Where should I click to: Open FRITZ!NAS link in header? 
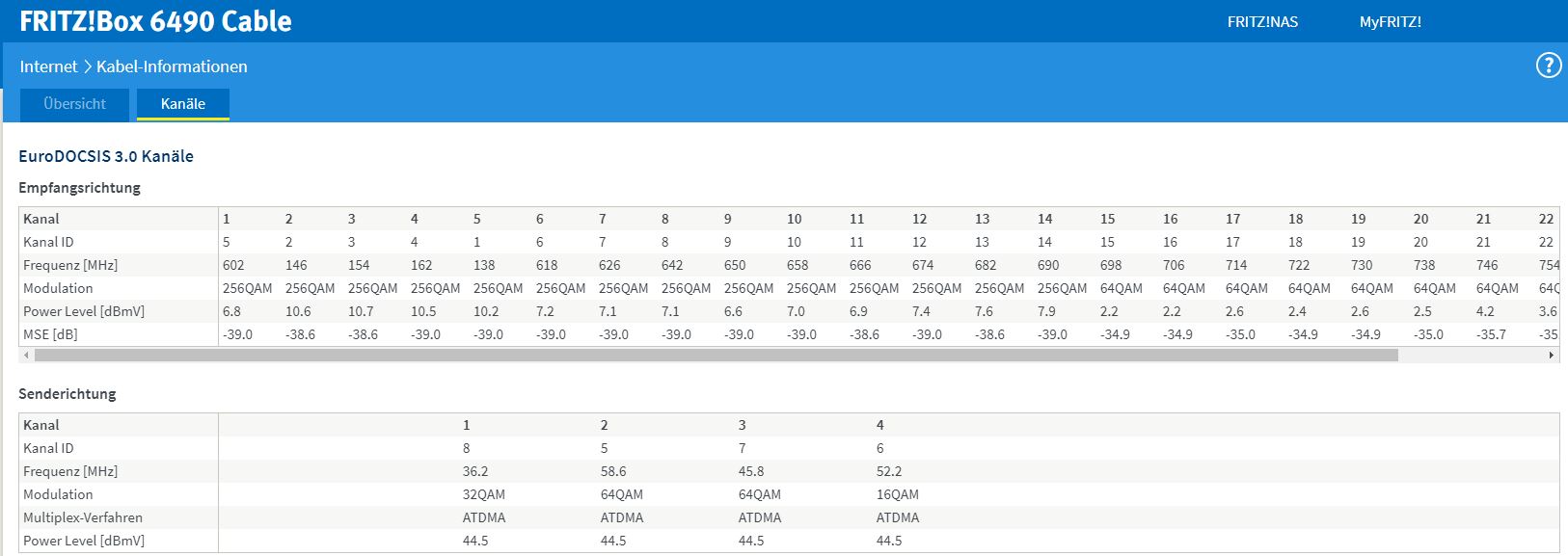1262,21
